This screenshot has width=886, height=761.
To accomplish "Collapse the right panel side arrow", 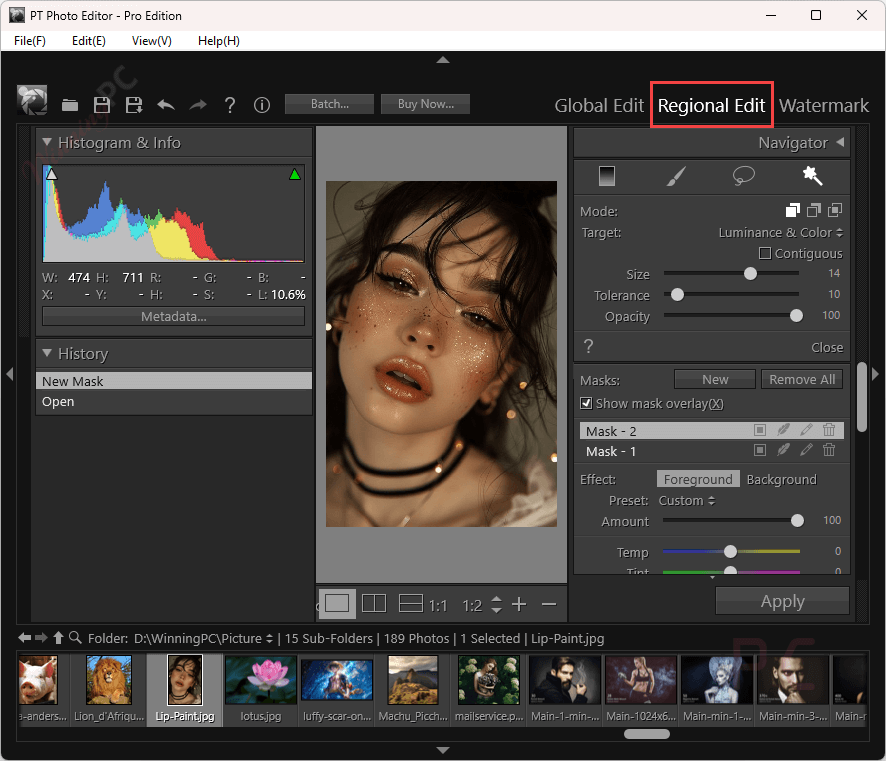I will [x=875, y=374].
